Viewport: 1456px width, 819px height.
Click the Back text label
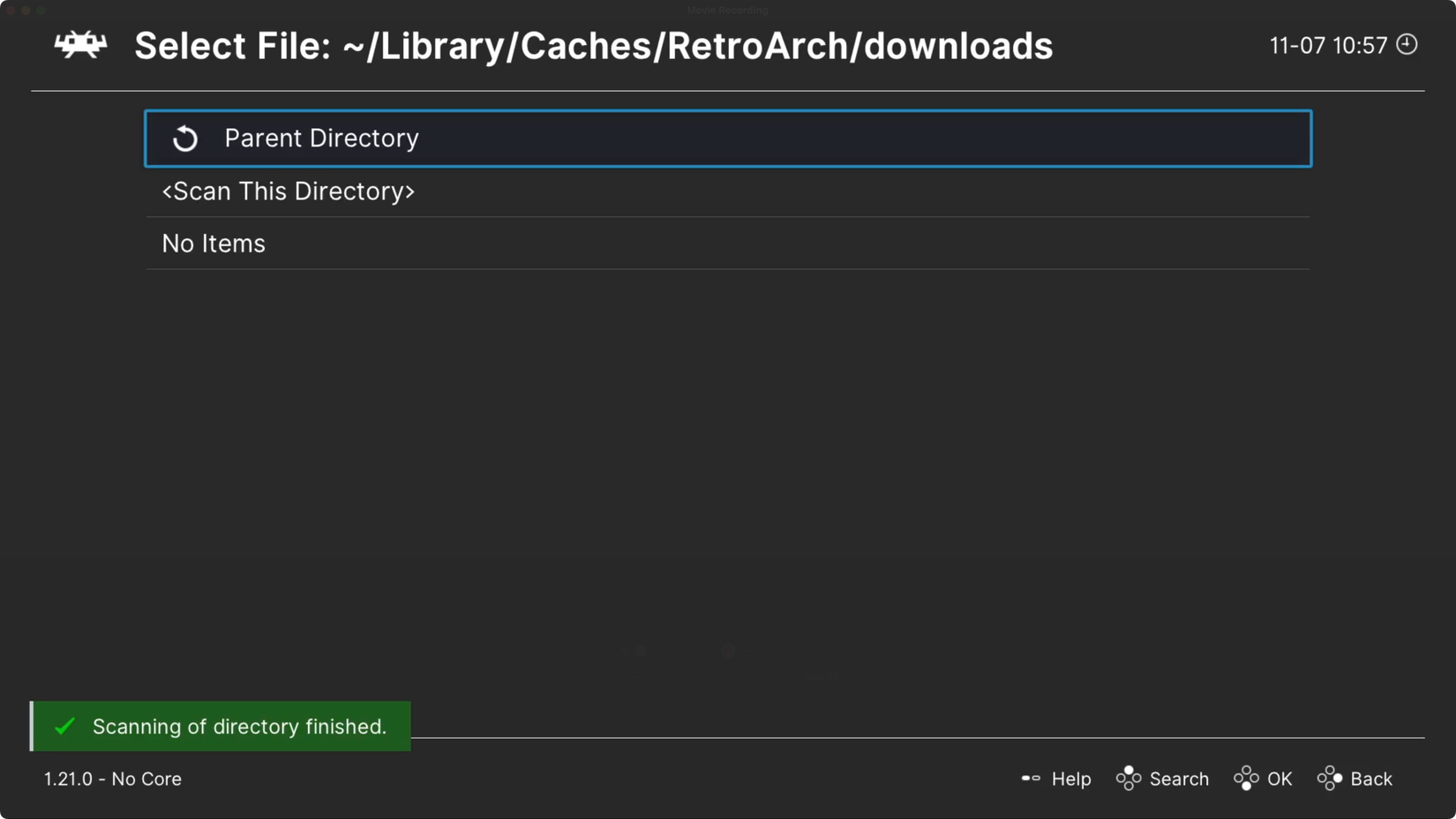pos(1371,779)
